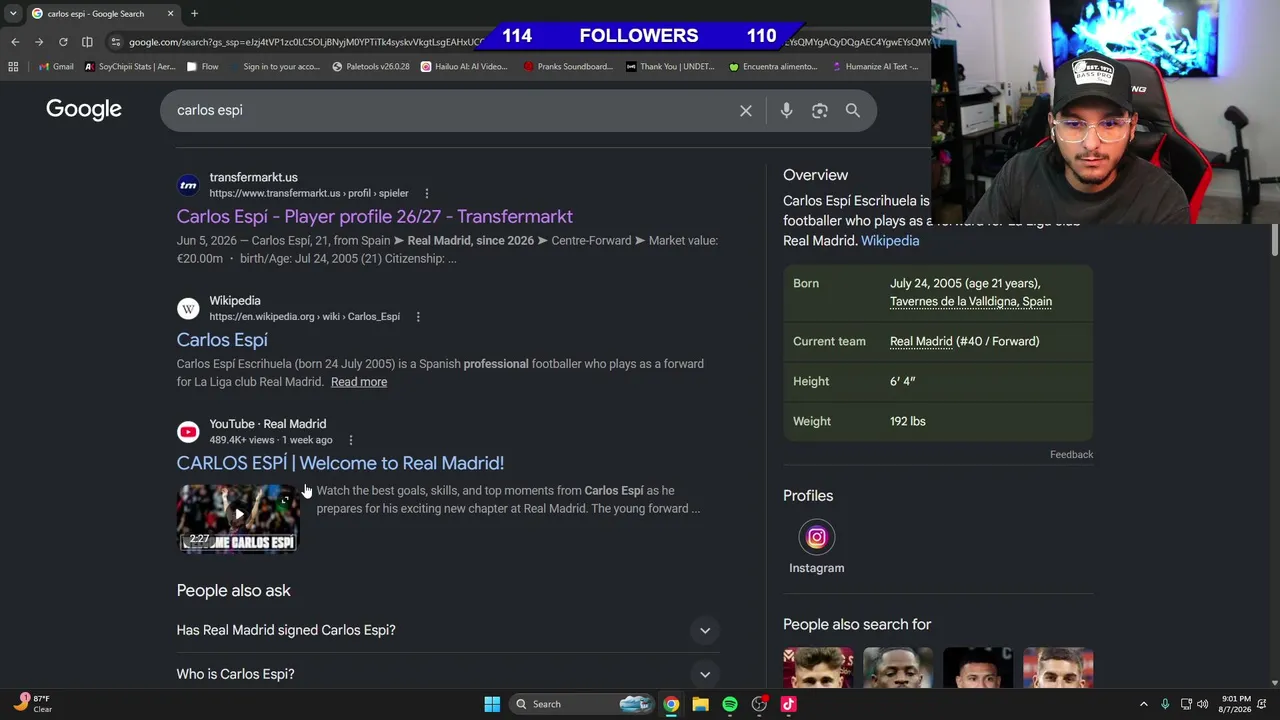
Task: Open the Instagram profile icon
Action: coord(817,537)
